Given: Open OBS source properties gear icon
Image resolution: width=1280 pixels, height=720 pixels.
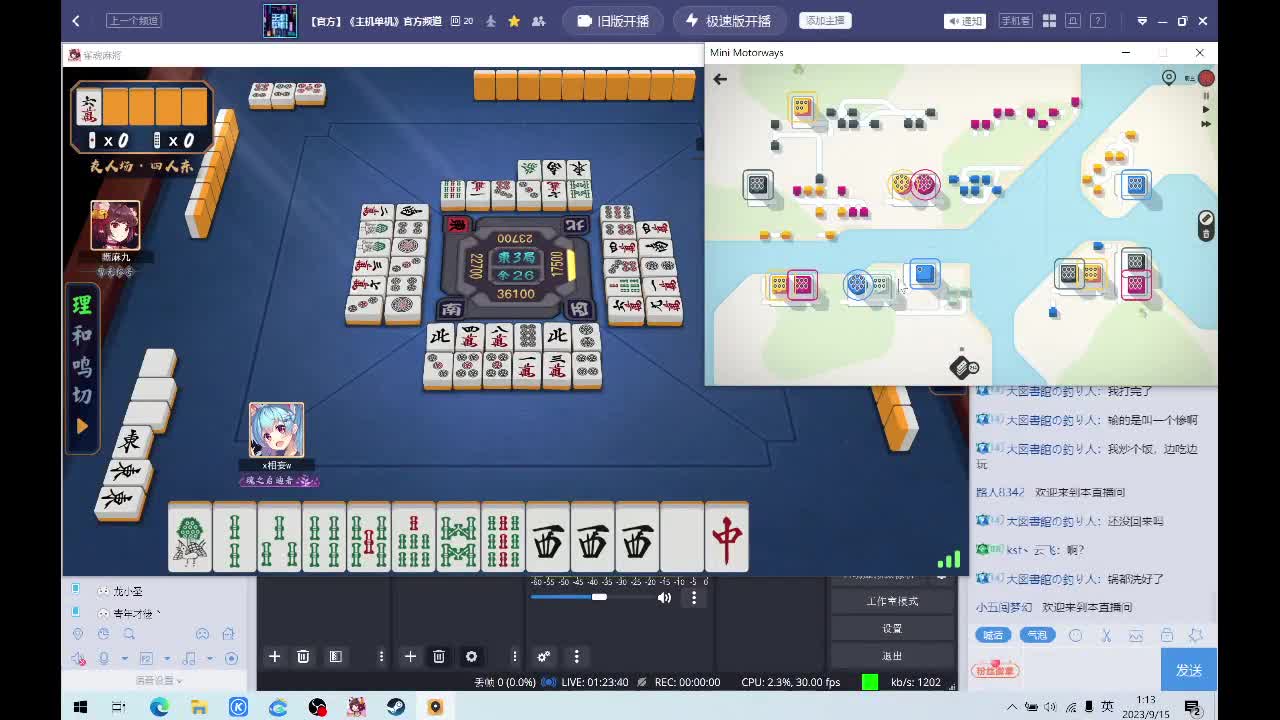Looking at the screenshot, I should 471,656.
